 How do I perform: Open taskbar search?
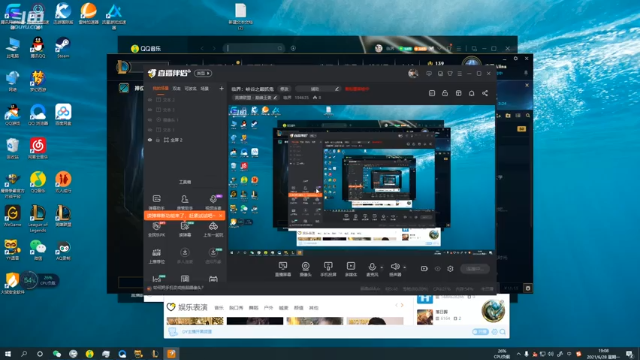coord(24,353)
